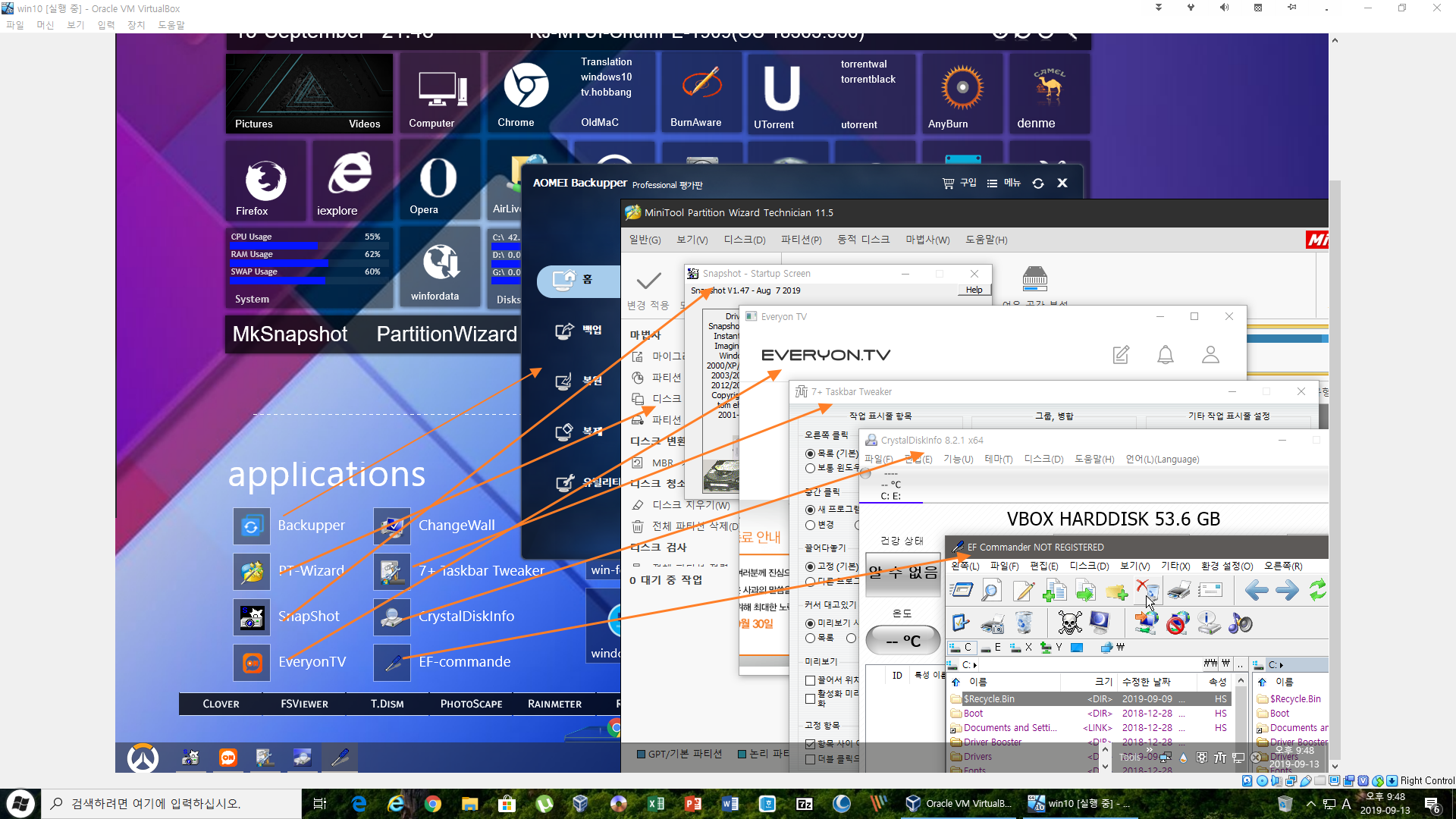Click the blue back arrow in EF Commander

coord(1256,590)
